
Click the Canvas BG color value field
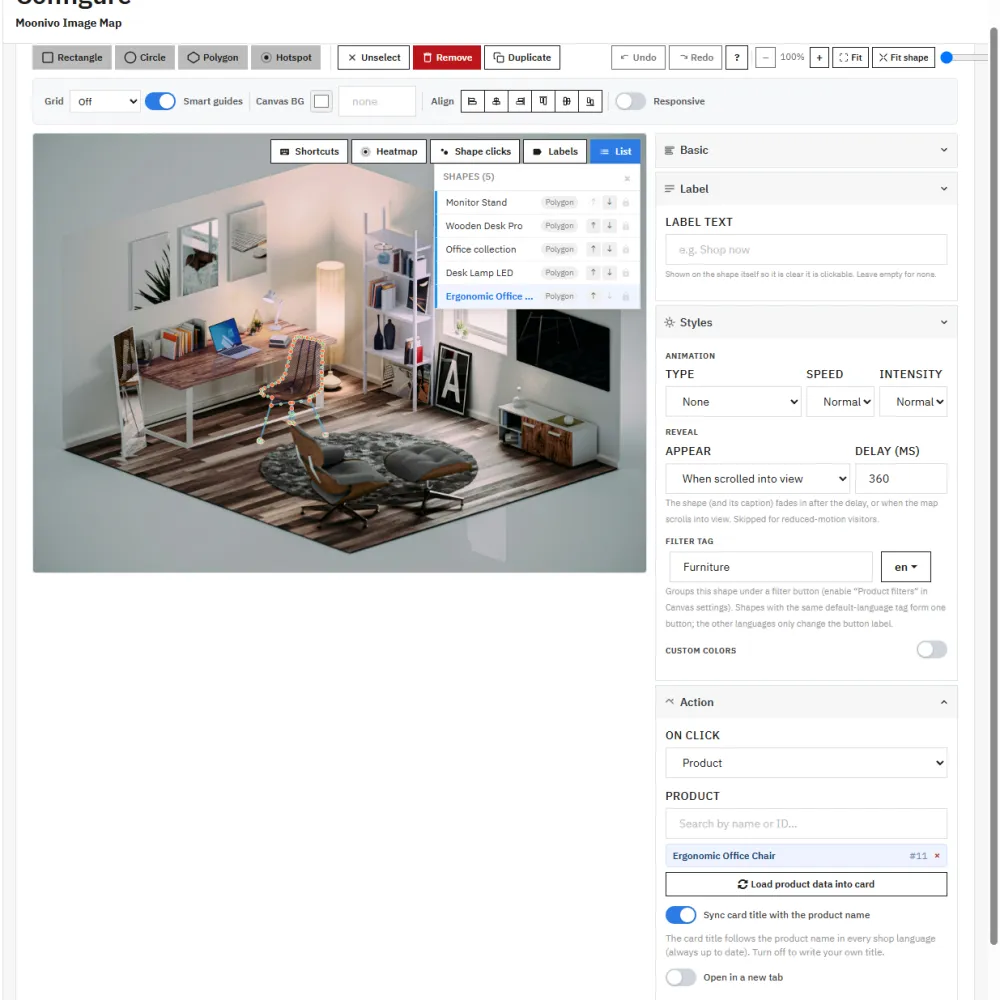pyautogui.click(x=377, y=101)
